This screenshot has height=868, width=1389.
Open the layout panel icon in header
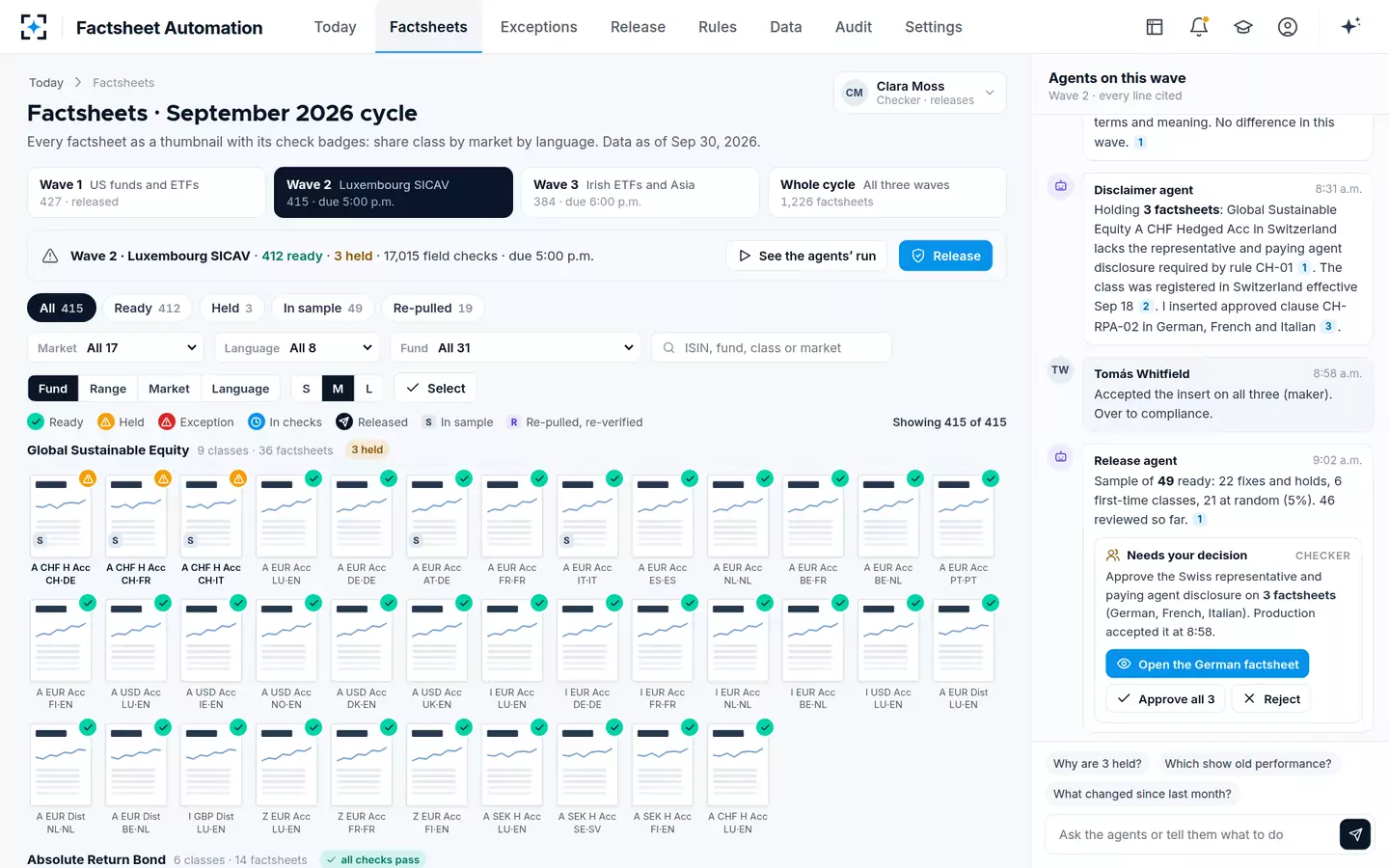pyautogui.click(x=1155, y=27)
